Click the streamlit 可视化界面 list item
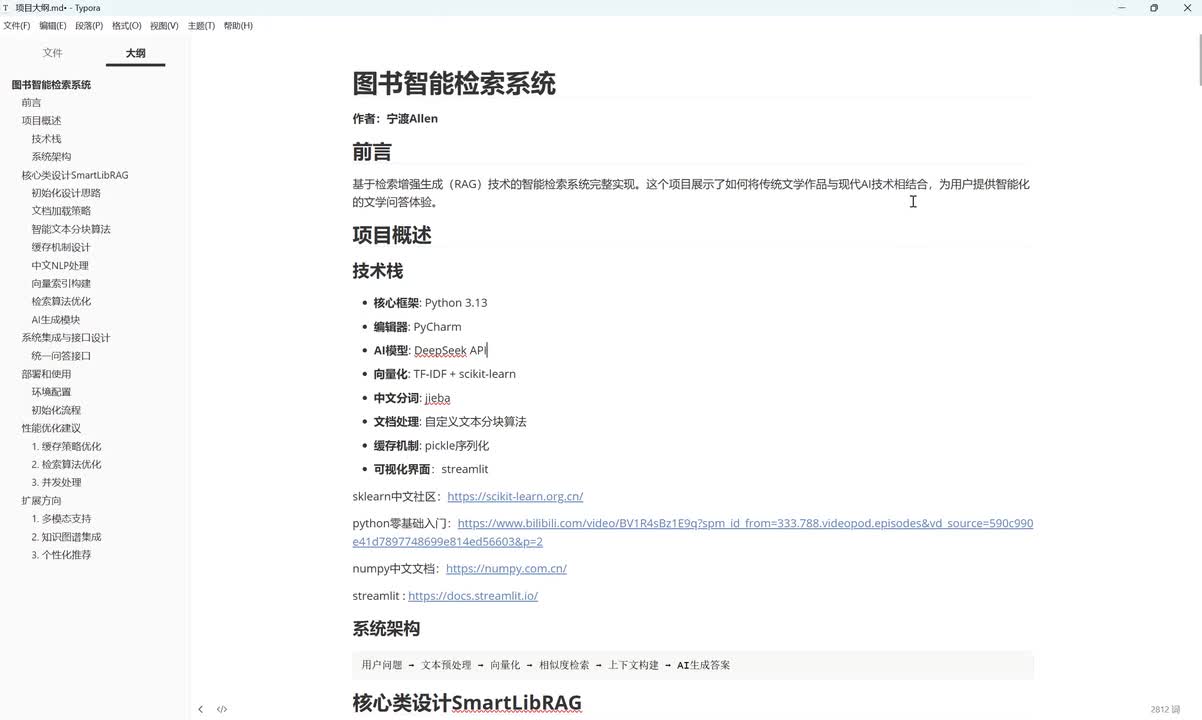The height and width of the screenshot is (720, 1202). point(431,468)
